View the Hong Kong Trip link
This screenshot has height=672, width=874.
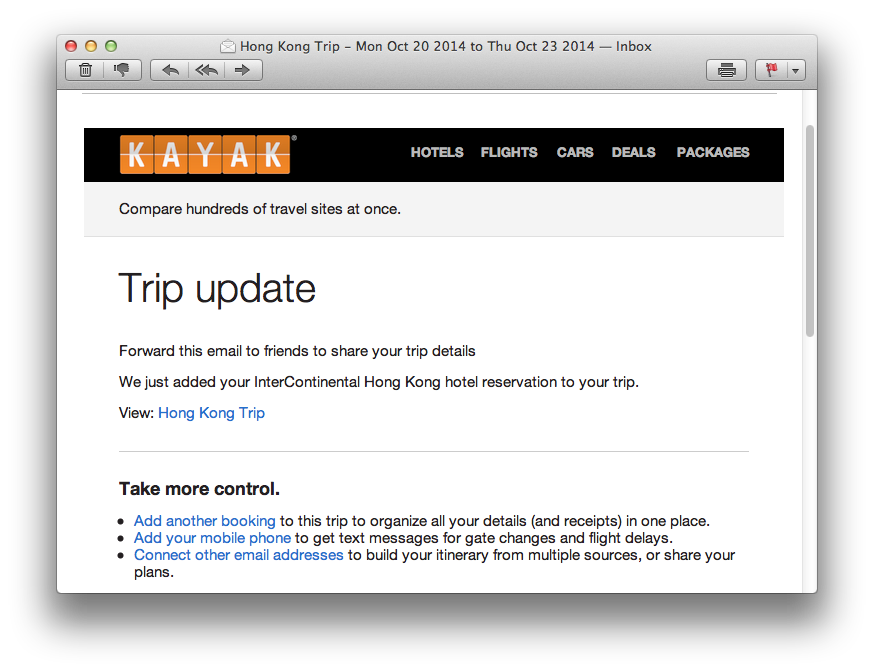tap(211, 413)
